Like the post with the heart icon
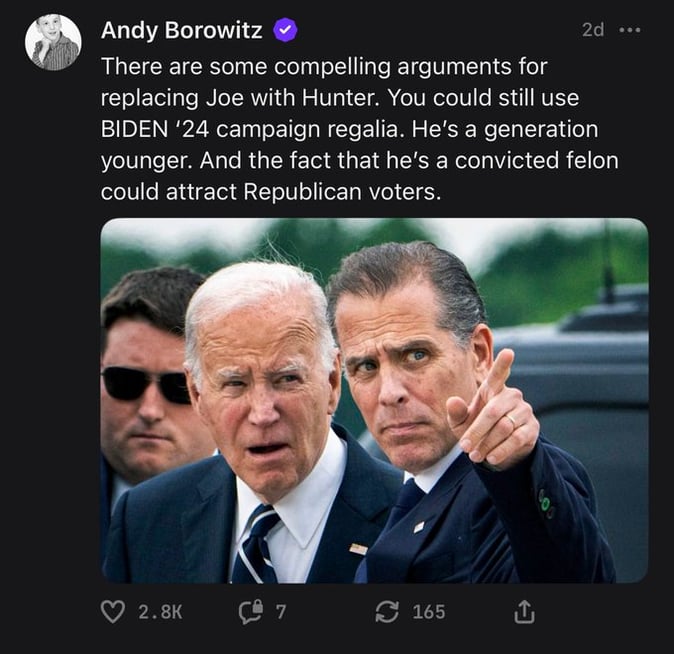 click(114, 611)
